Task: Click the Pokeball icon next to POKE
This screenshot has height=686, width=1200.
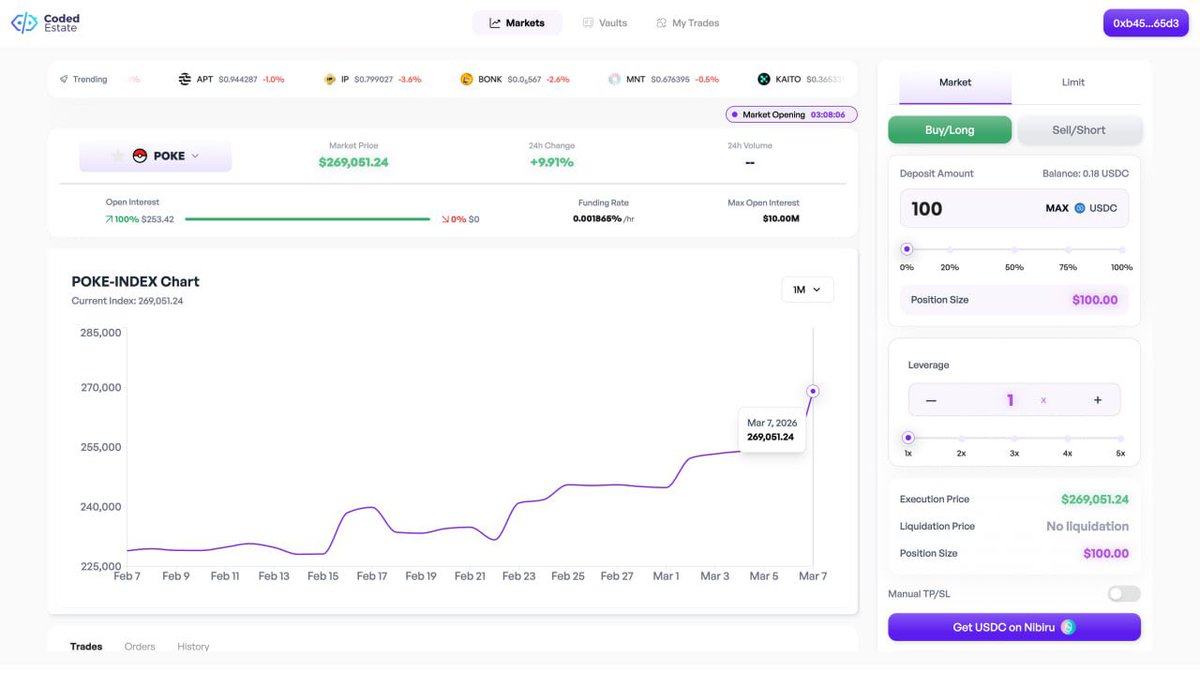Action: [x=140, y=156]
